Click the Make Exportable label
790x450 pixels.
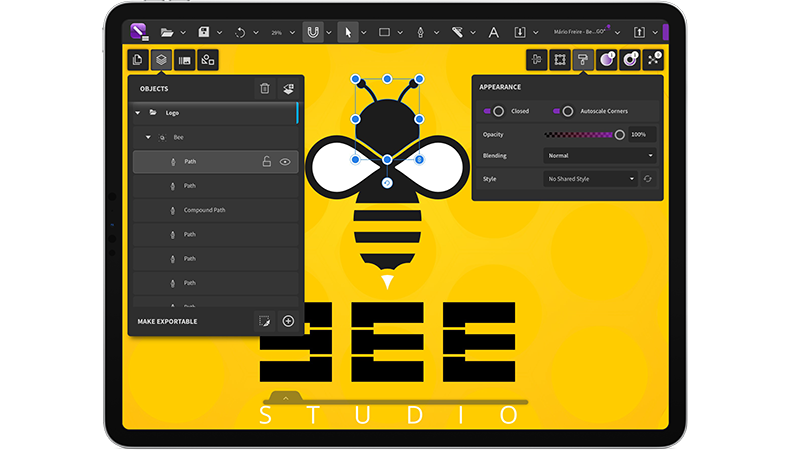167,322
